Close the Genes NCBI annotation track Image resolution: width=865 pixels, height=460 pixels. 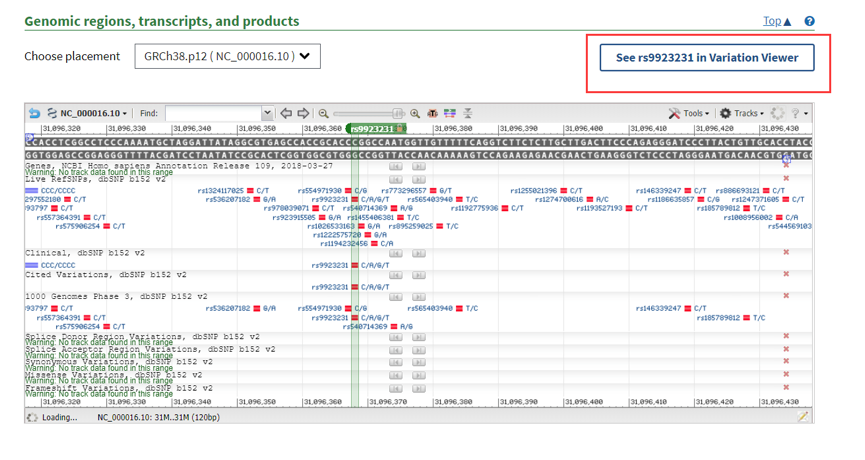(x=786, y=165)
